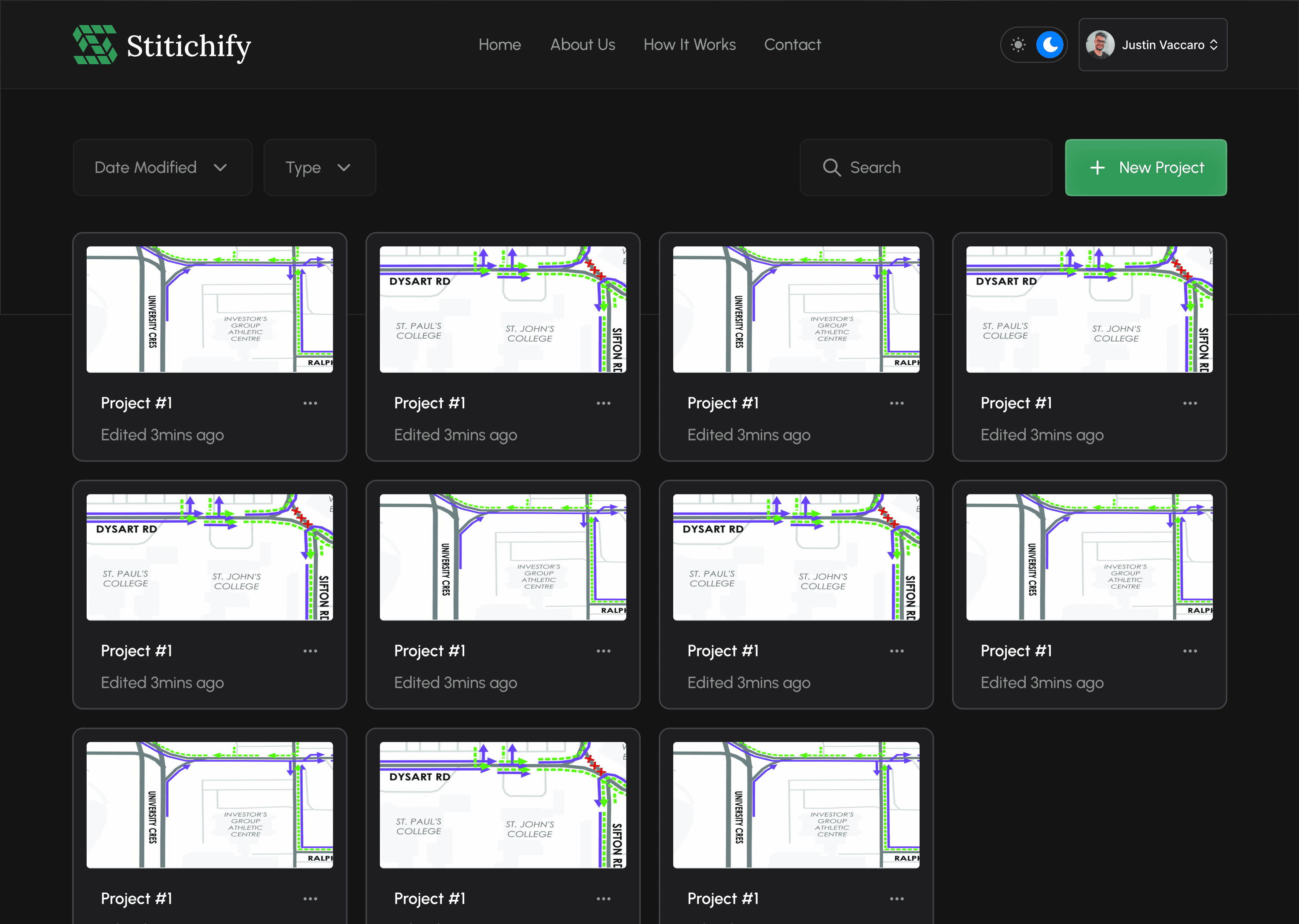1299x924 pixels.
Task: Click the magnifier search icon
Action: [x=831, y=167]
